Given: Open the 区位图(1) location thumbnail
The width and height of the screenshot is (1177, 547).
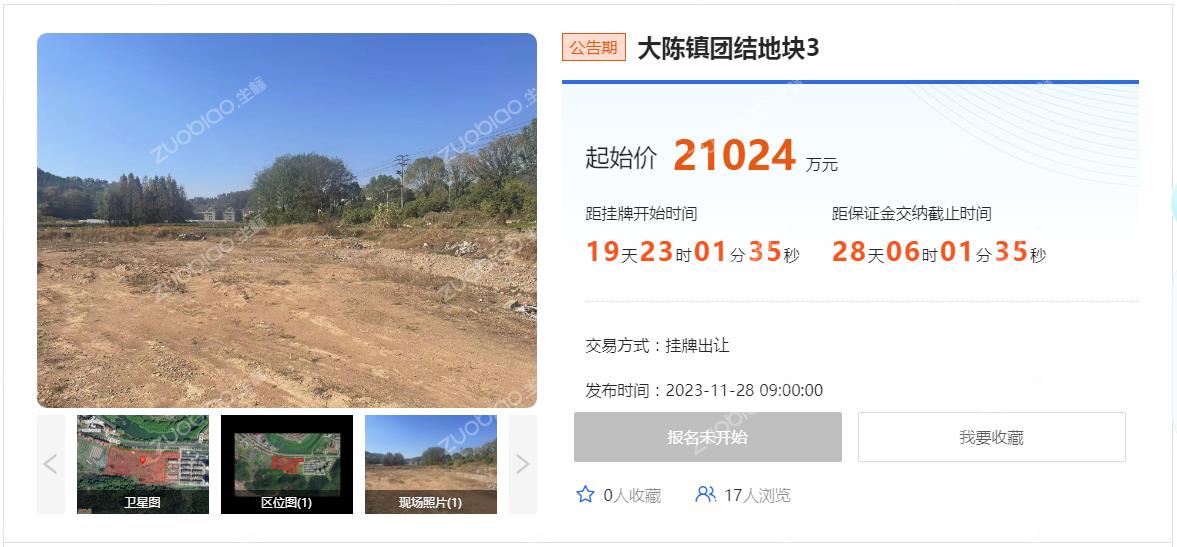Looking at the screenshot, I should 287,464.
